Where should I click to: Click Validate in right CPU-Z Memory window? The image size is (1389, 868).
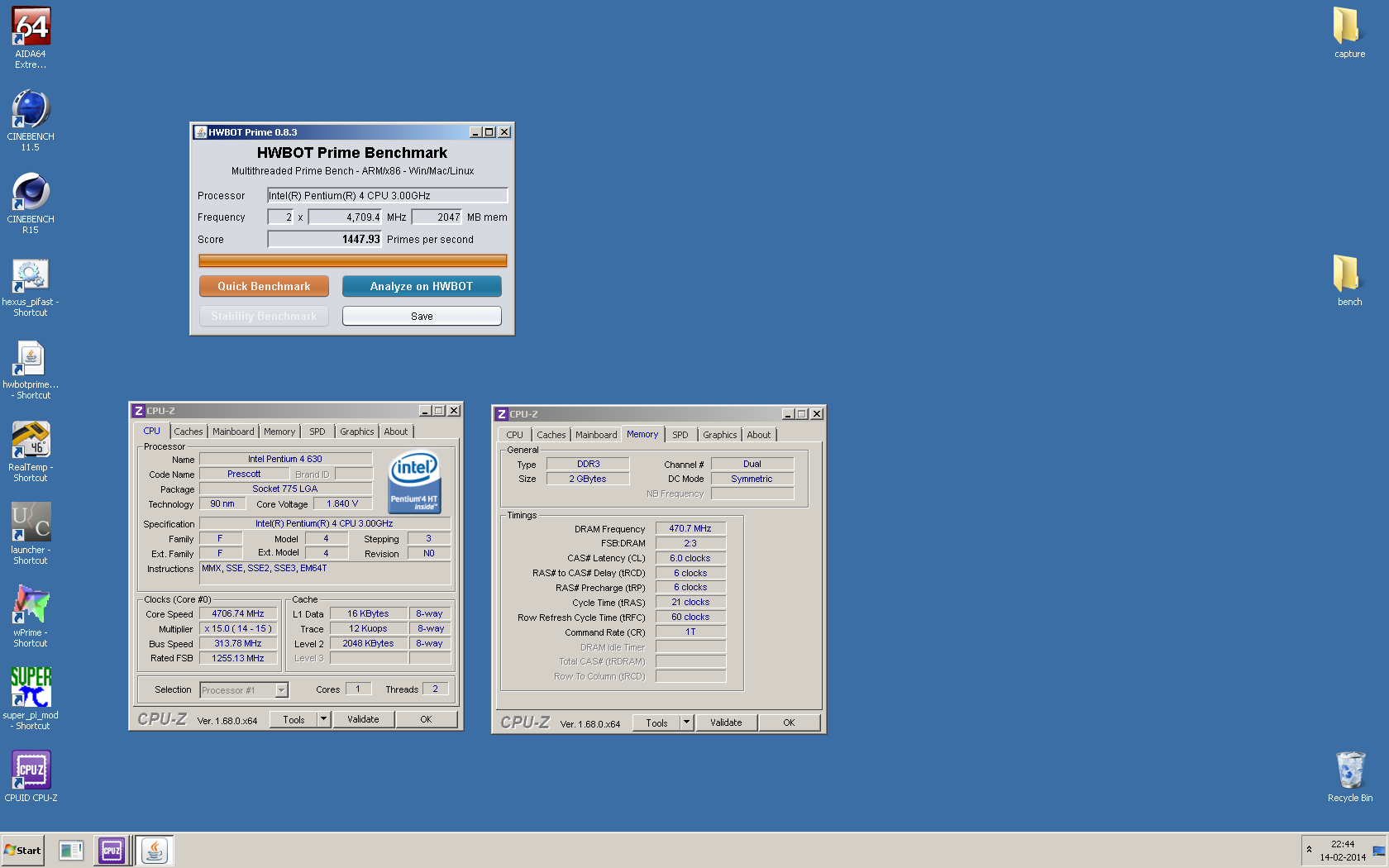726,723
